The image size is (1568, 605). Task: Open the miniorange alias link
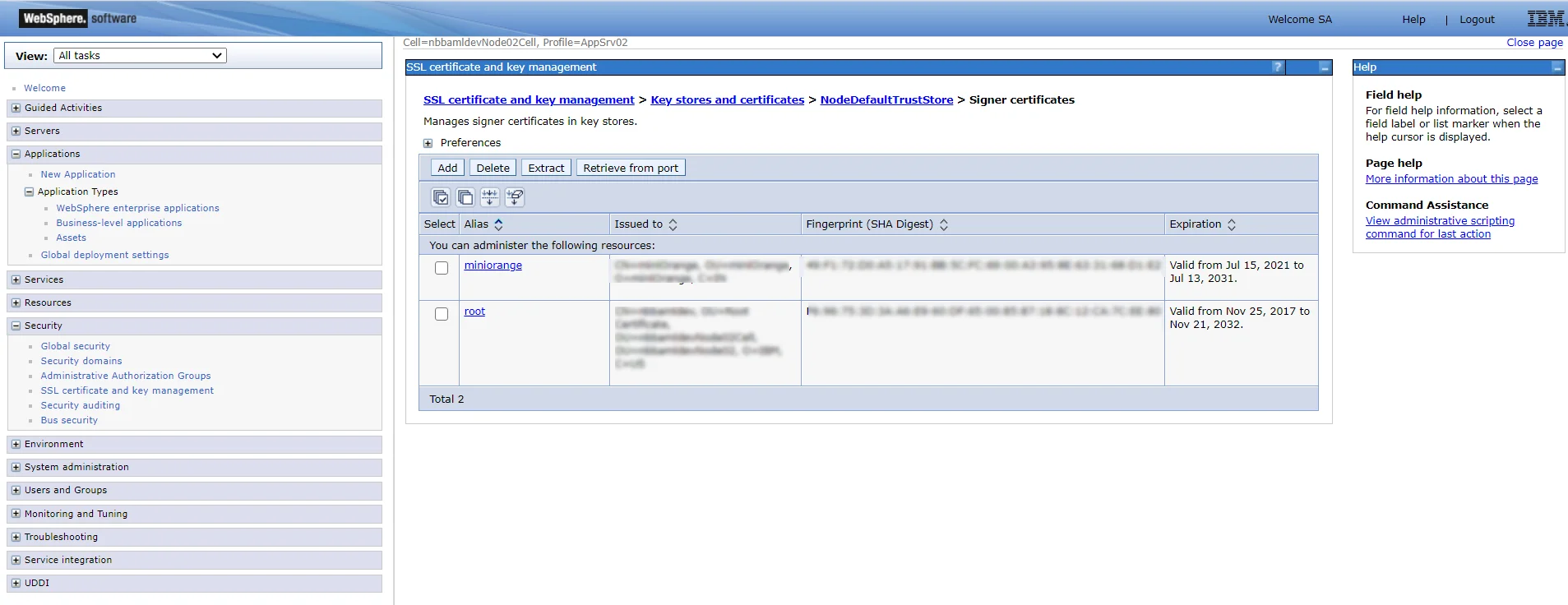(x=493, y=266)
